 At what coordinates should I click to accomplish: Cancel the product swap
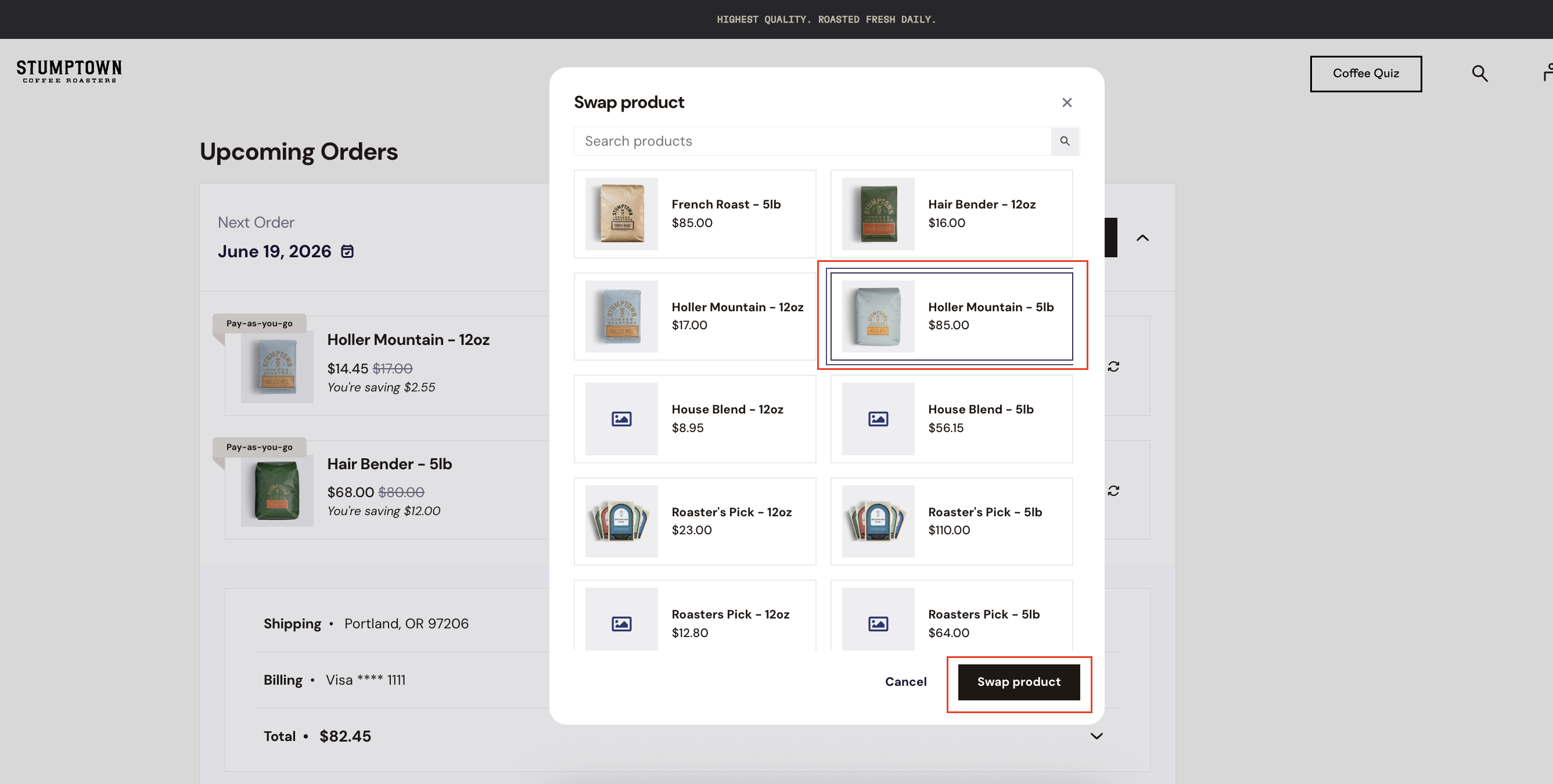tap(905, 682)
